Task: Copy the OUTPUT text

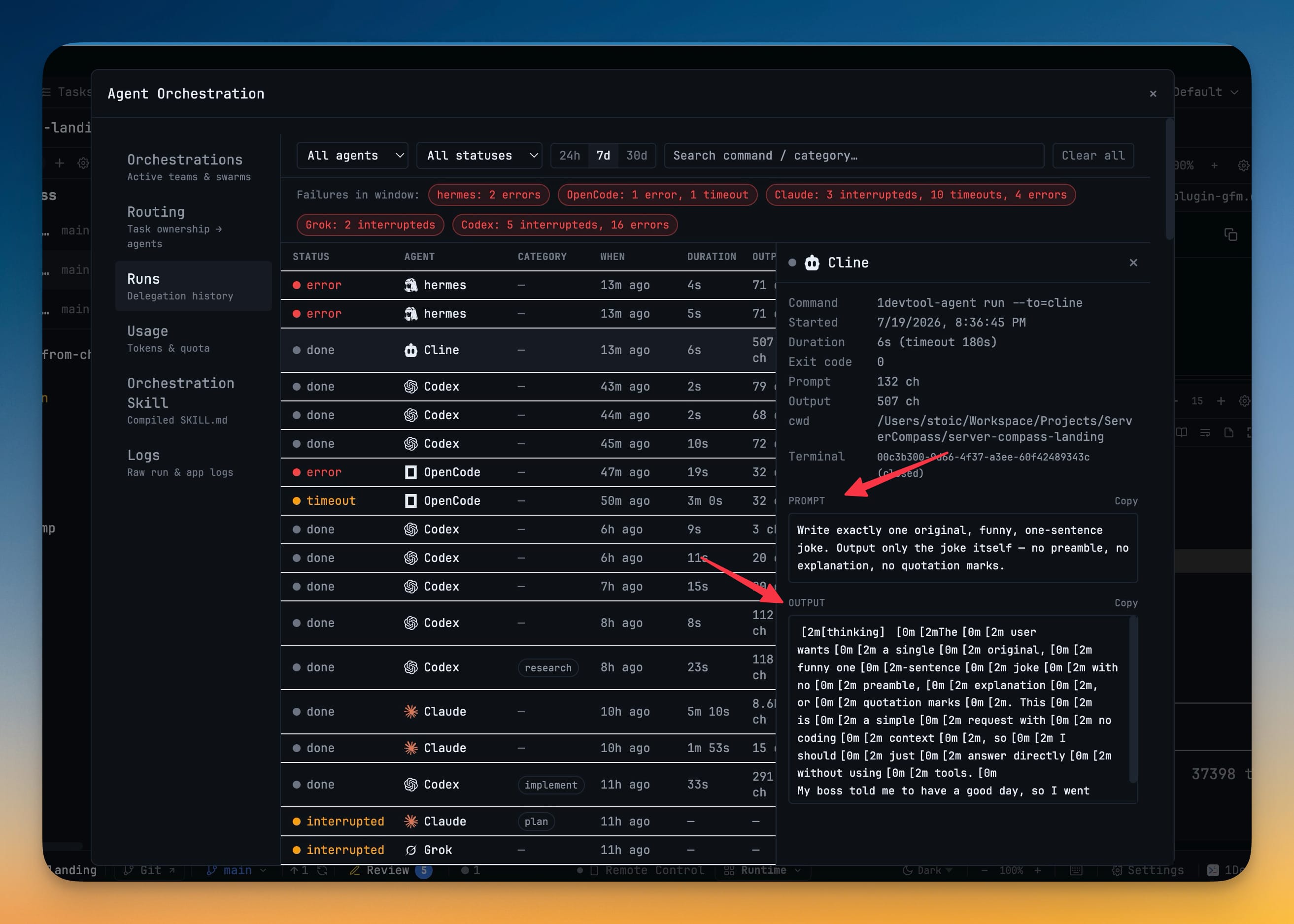Action: [x=1125, y=602]
